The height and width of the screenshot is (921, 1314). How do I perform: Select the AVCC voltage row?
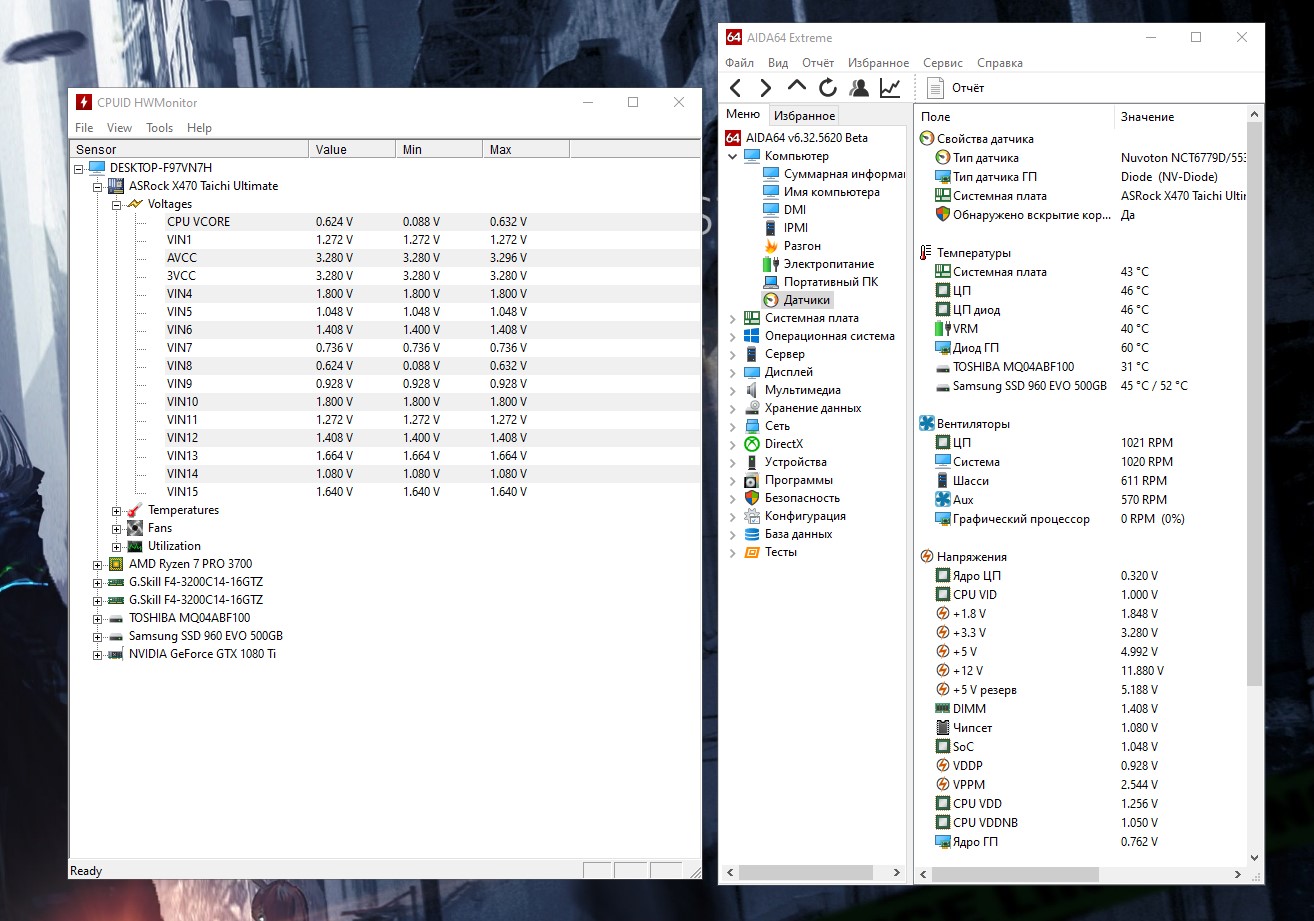point(433,258)
